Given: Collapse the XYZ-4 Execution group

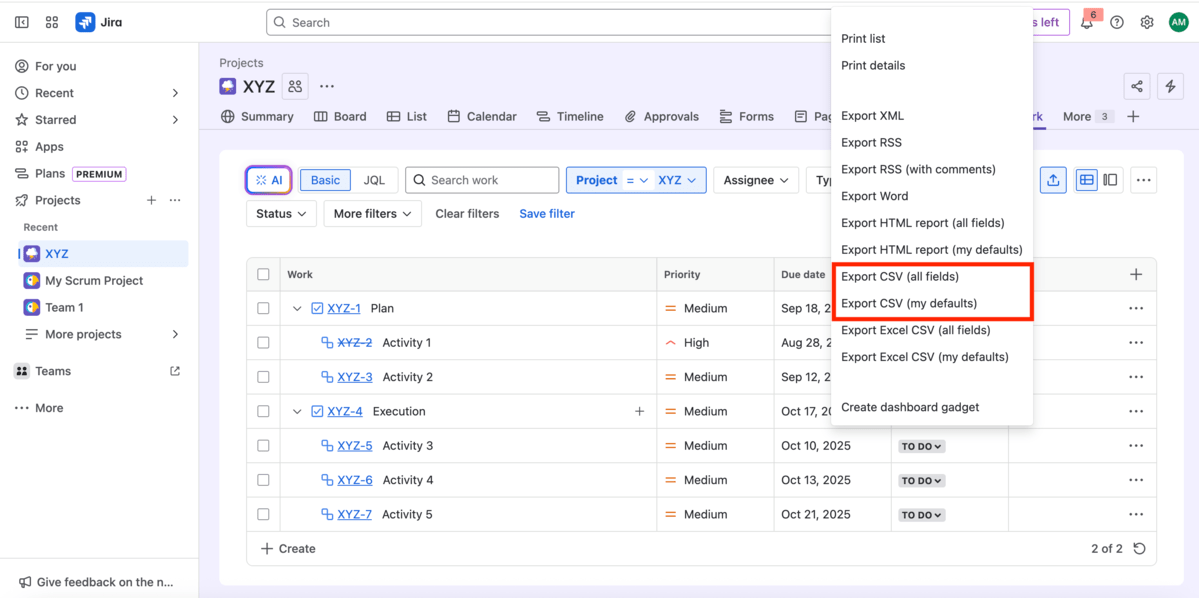Looking at the screenshot, I should coord(296,411).
